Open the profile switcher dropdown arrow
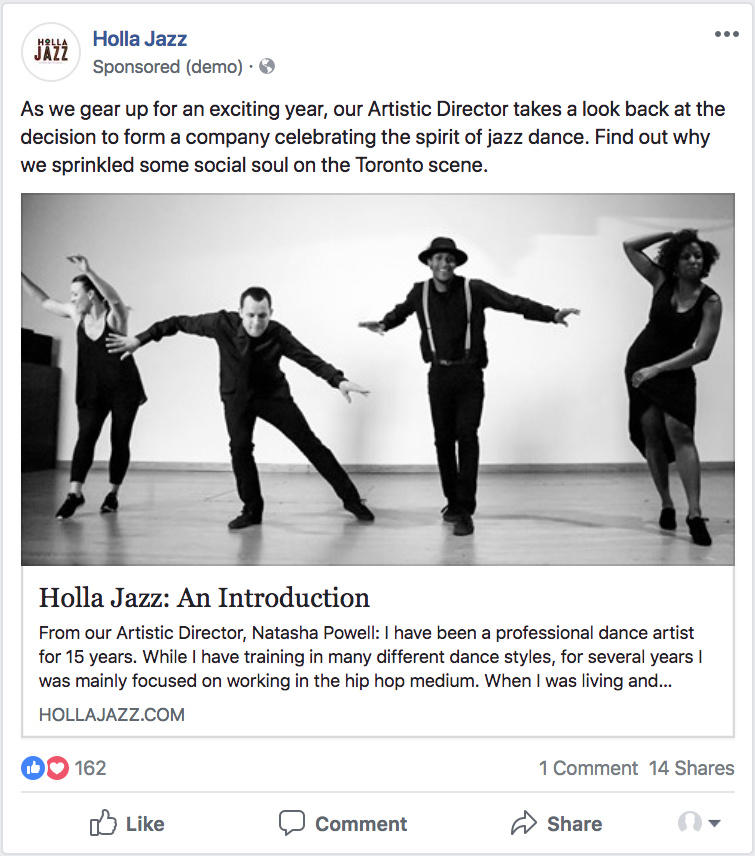 [714, 824]
